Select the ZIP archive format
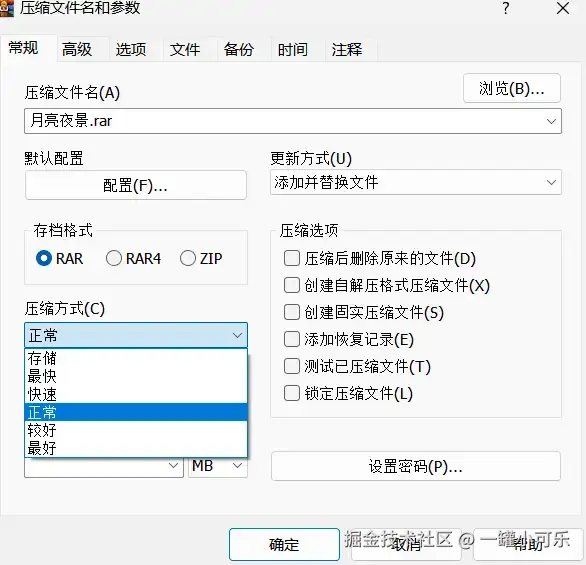This screenshot has width=586, height=565. pyautogui.click(x=188, y=258)
